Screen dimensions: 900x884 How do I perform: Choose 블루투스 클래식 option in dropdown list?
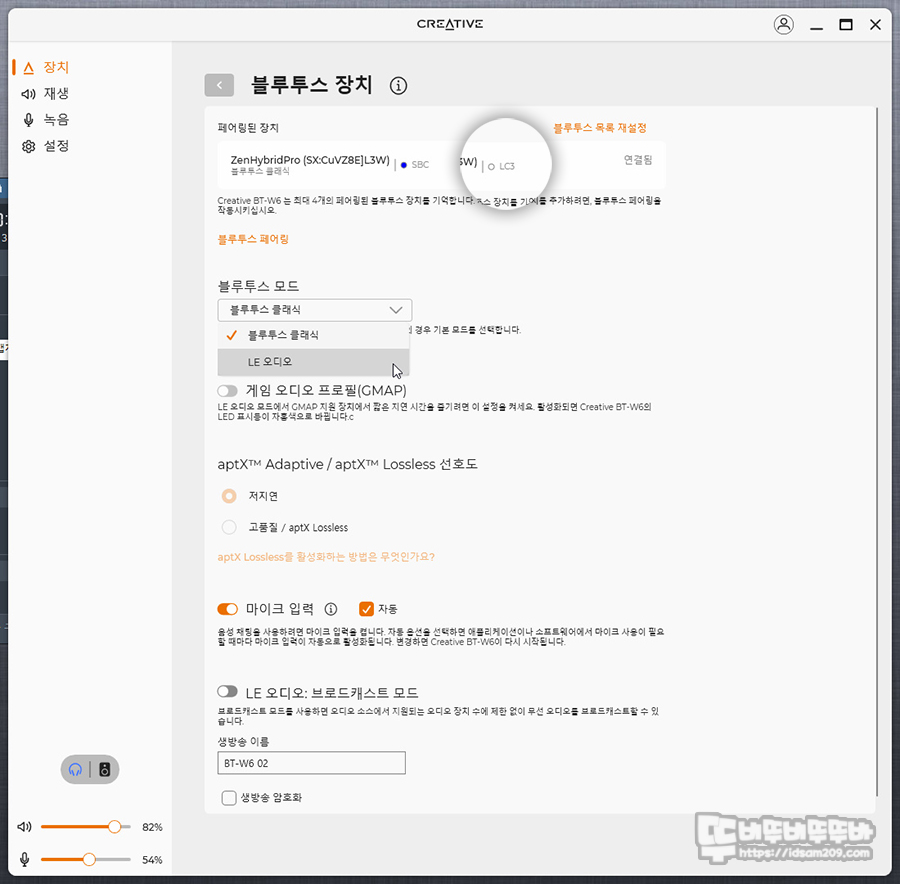313,335
